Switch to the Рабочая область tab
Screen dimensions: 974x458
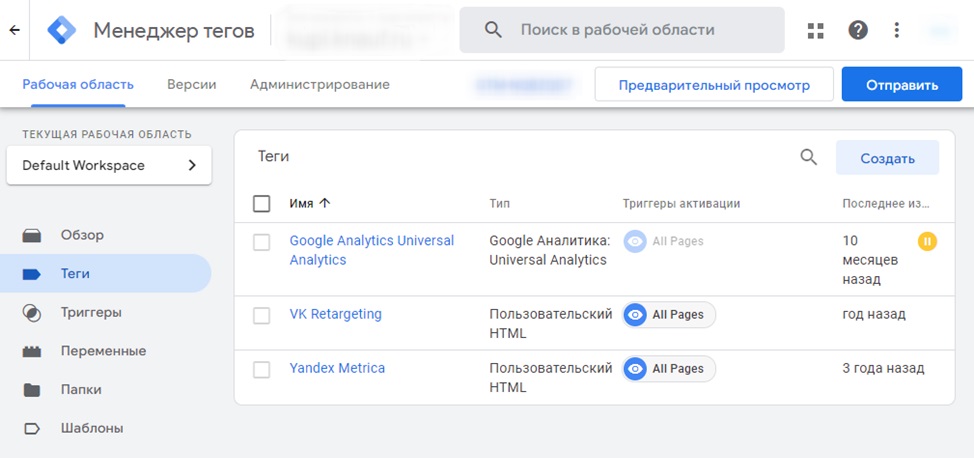tap(78, 85)
